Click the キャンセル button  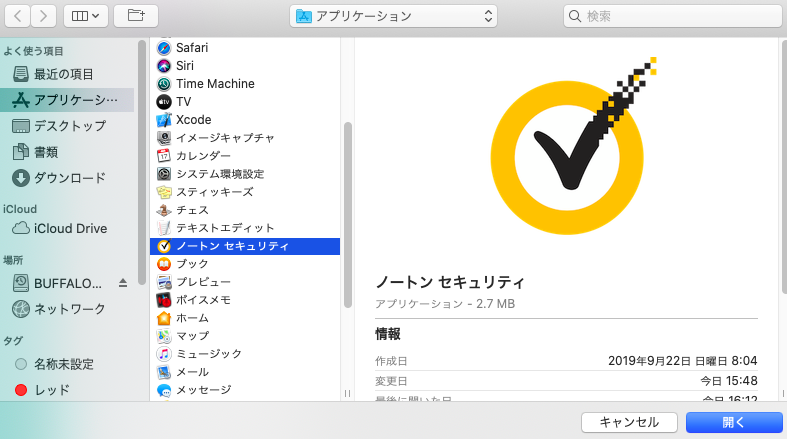629,422
